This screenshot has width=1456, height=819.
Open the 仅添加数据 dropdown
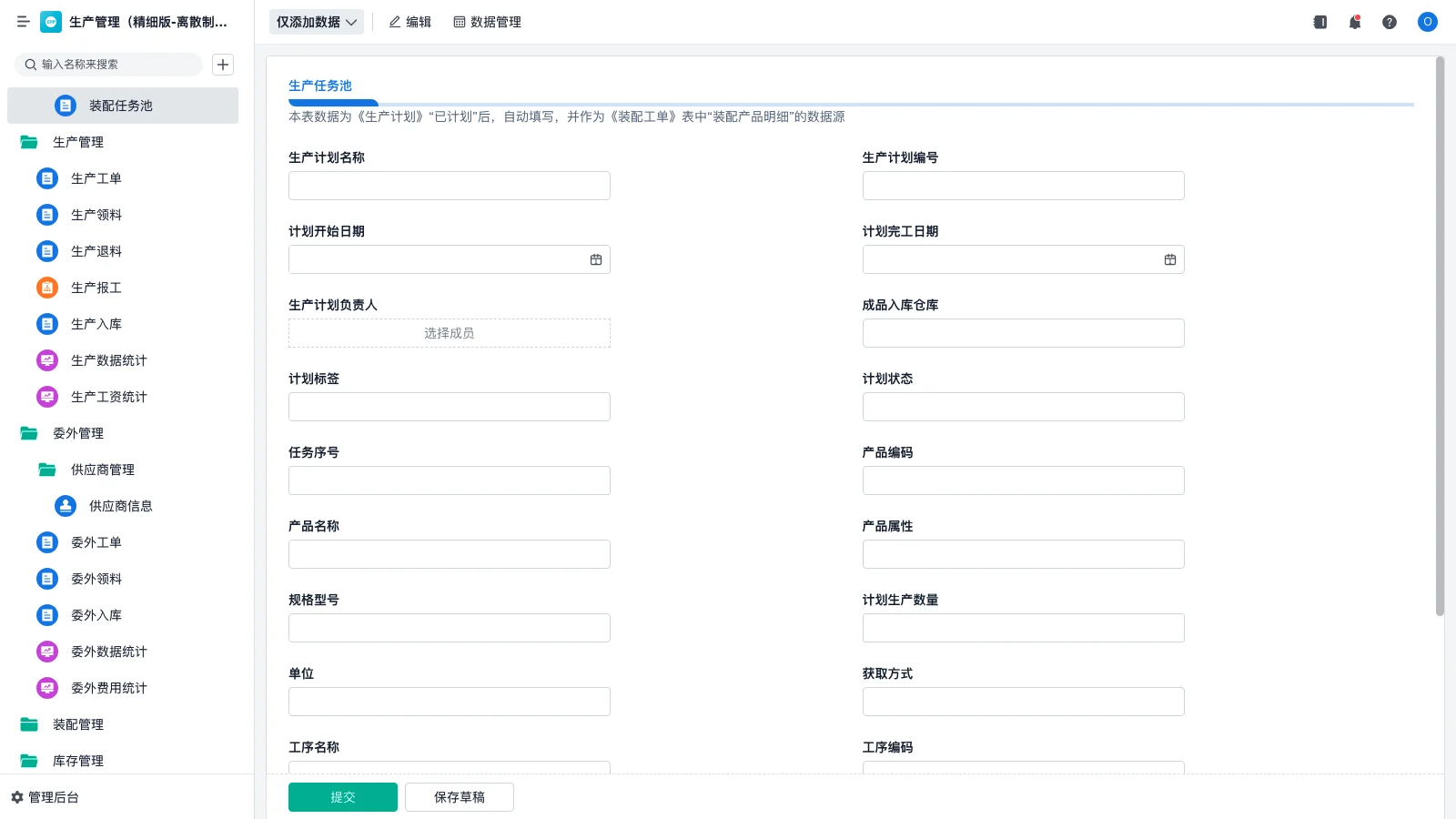coord(316,22)
